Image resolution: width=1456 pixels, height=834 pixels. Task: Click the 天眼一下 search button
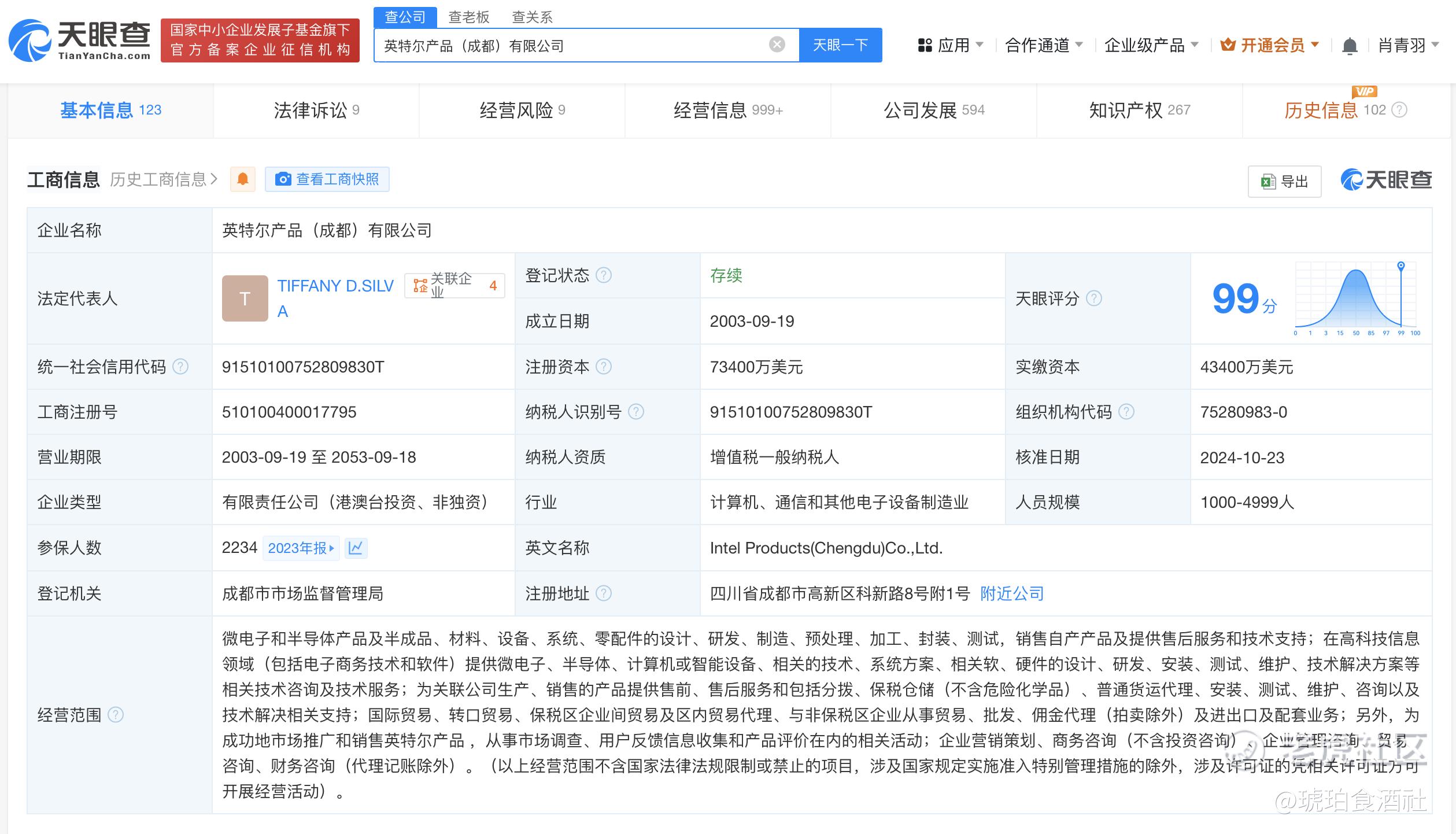tap(841, 45)
